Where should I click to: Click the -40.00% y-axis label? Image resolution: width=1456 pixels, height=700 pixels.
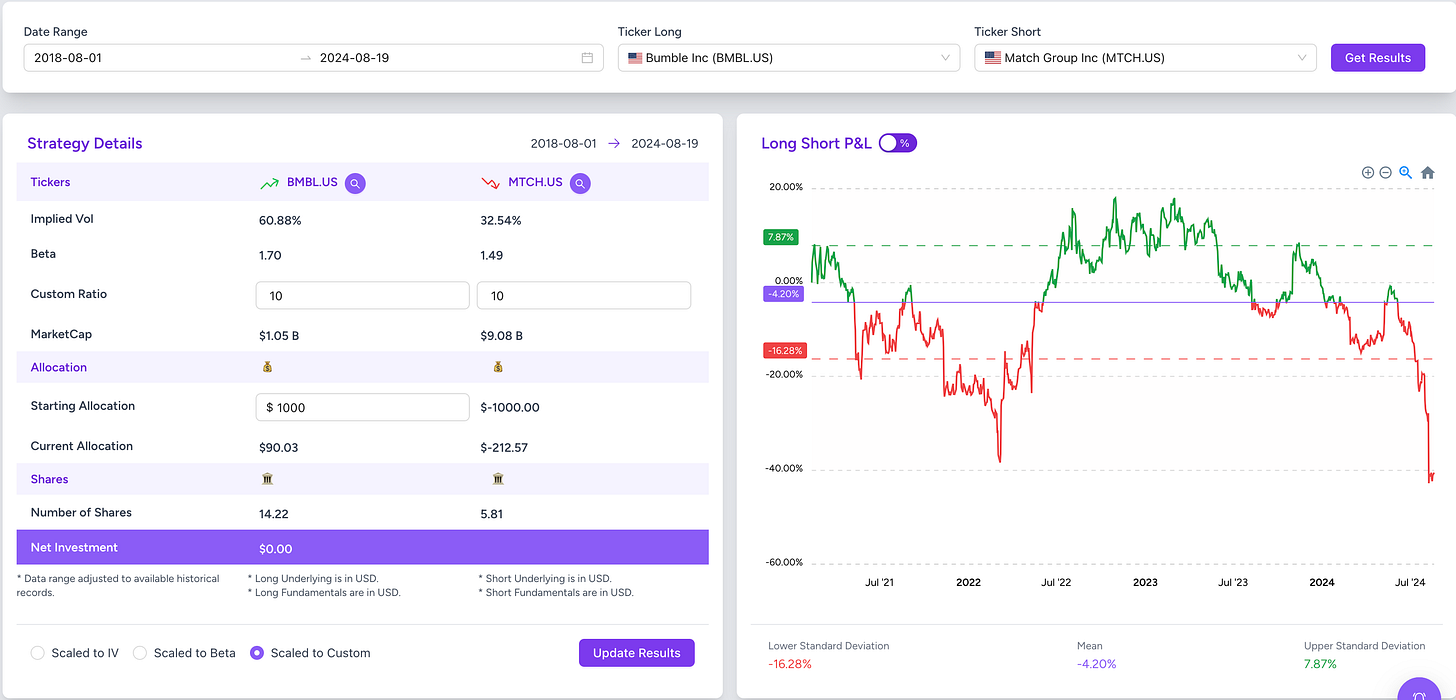pyautogui.click(x=784, y=469)
